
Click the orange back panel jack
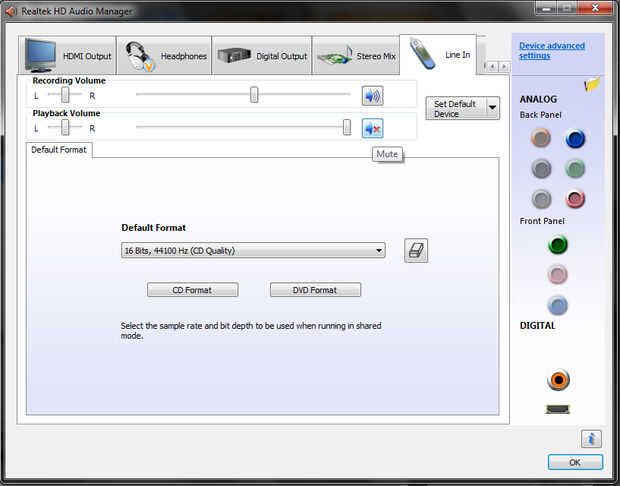pyautogui.click(x=541, y=138)
